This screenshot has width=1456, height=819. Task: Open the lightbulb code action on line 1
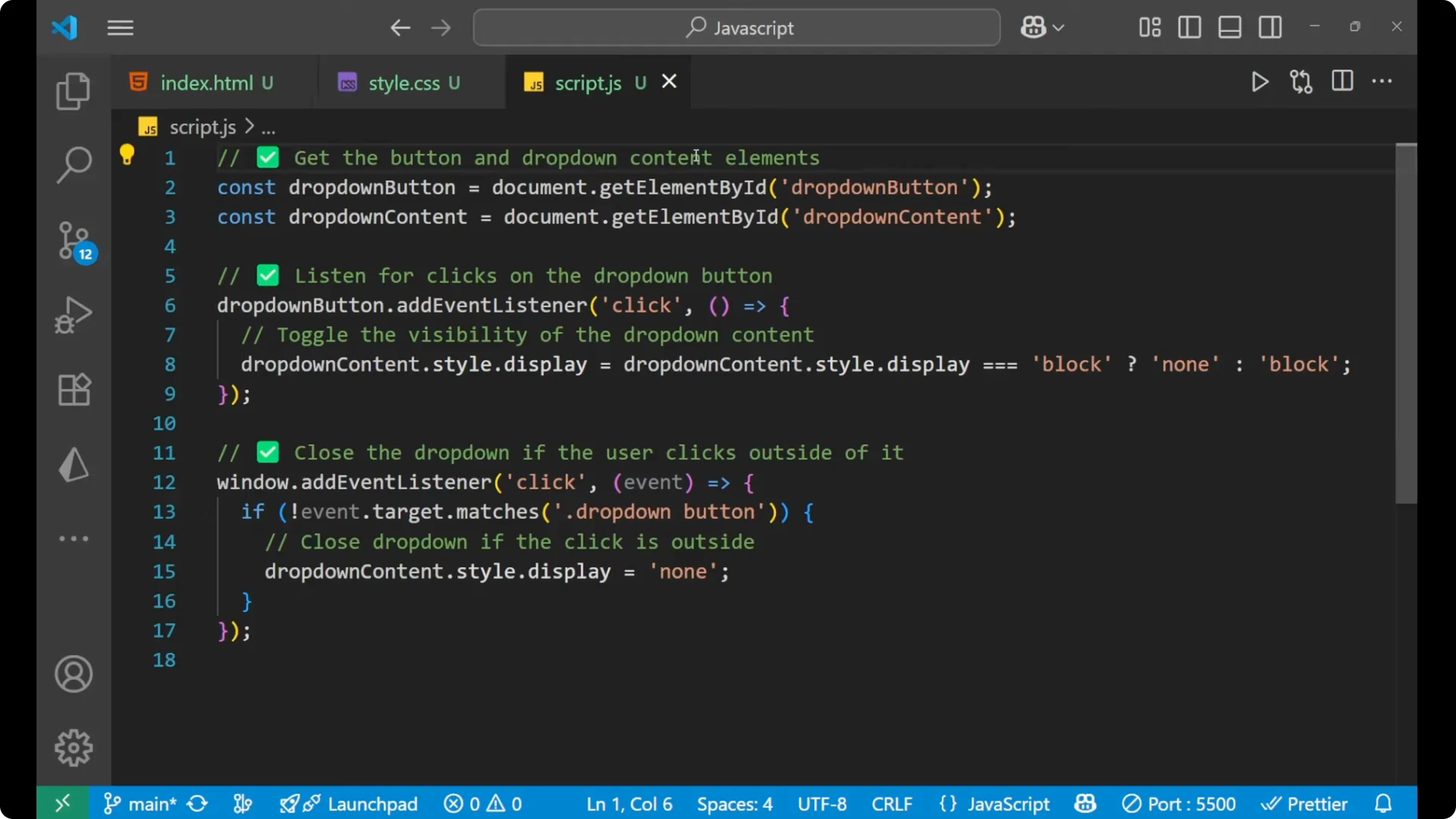(127, 154)
